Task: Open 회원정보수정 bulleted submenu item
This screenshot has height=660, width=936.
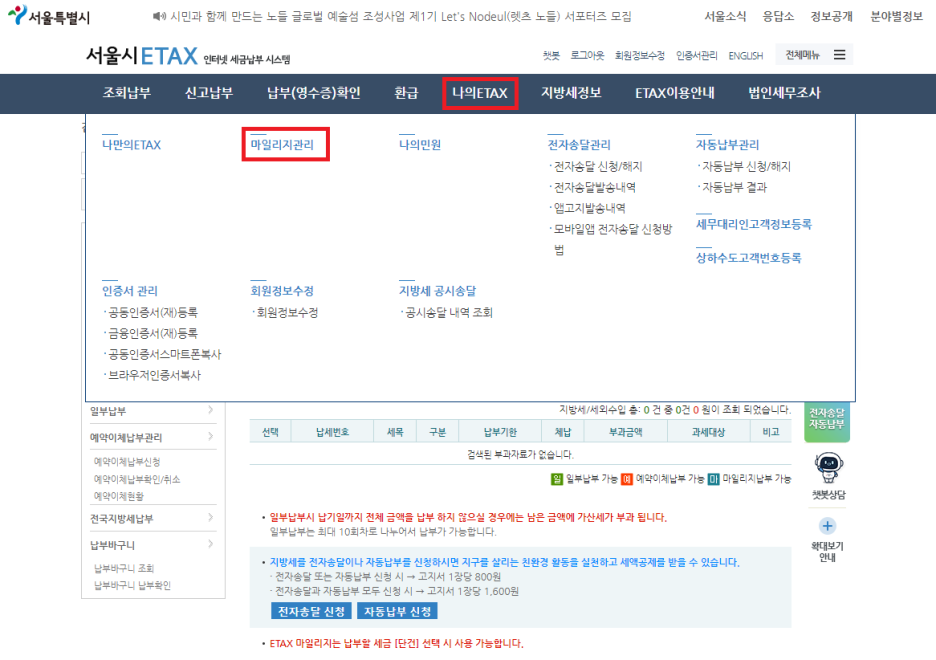Action: point(285,312)
